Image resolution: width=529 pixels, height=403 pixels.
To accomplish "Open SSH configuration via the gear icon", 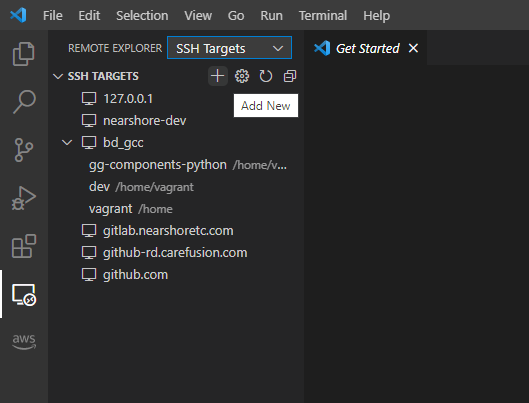I will [x=242, y=76].
